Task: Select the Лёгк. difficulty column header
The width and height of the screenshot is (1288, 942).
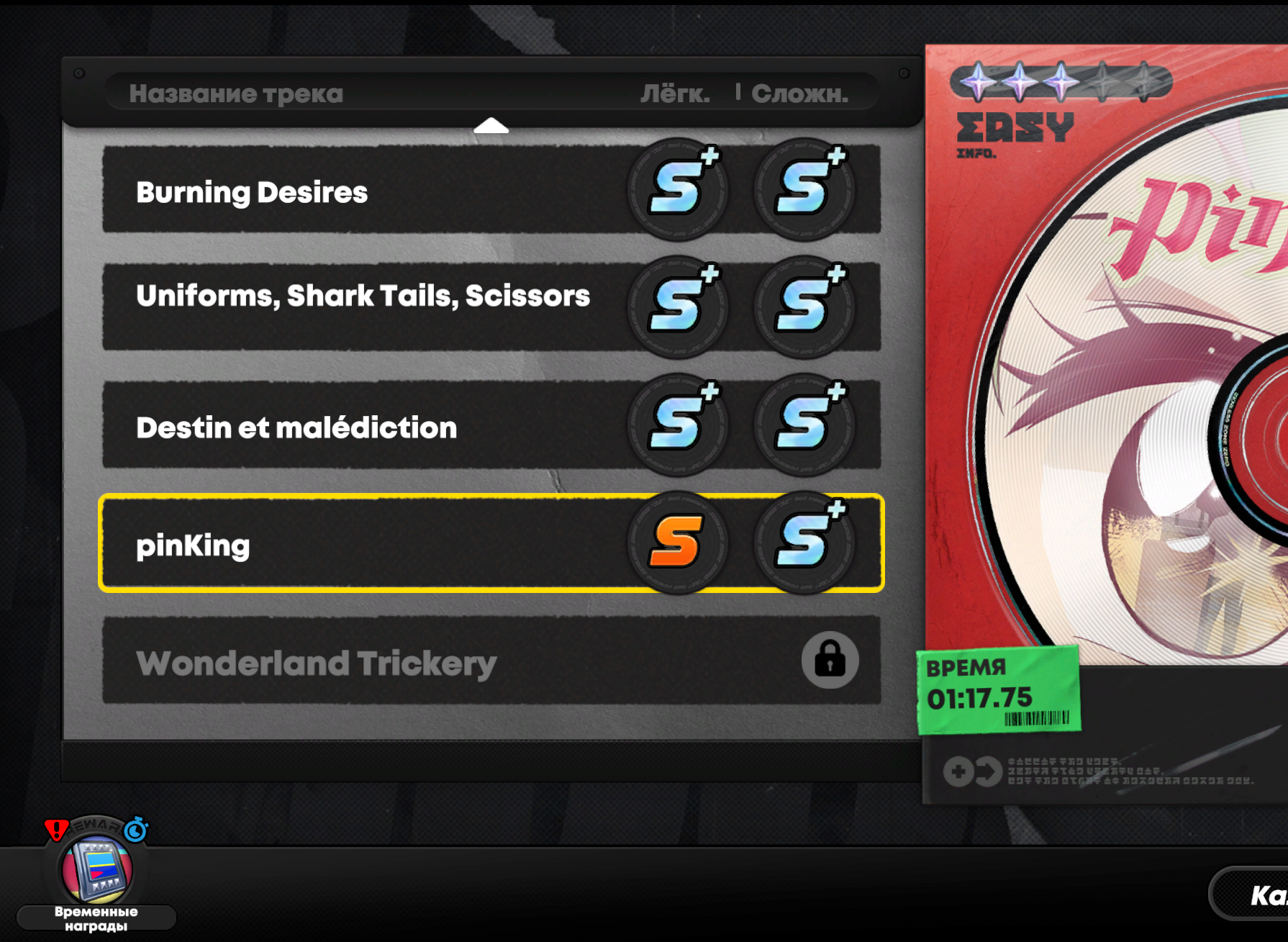Action: [675, 94]
